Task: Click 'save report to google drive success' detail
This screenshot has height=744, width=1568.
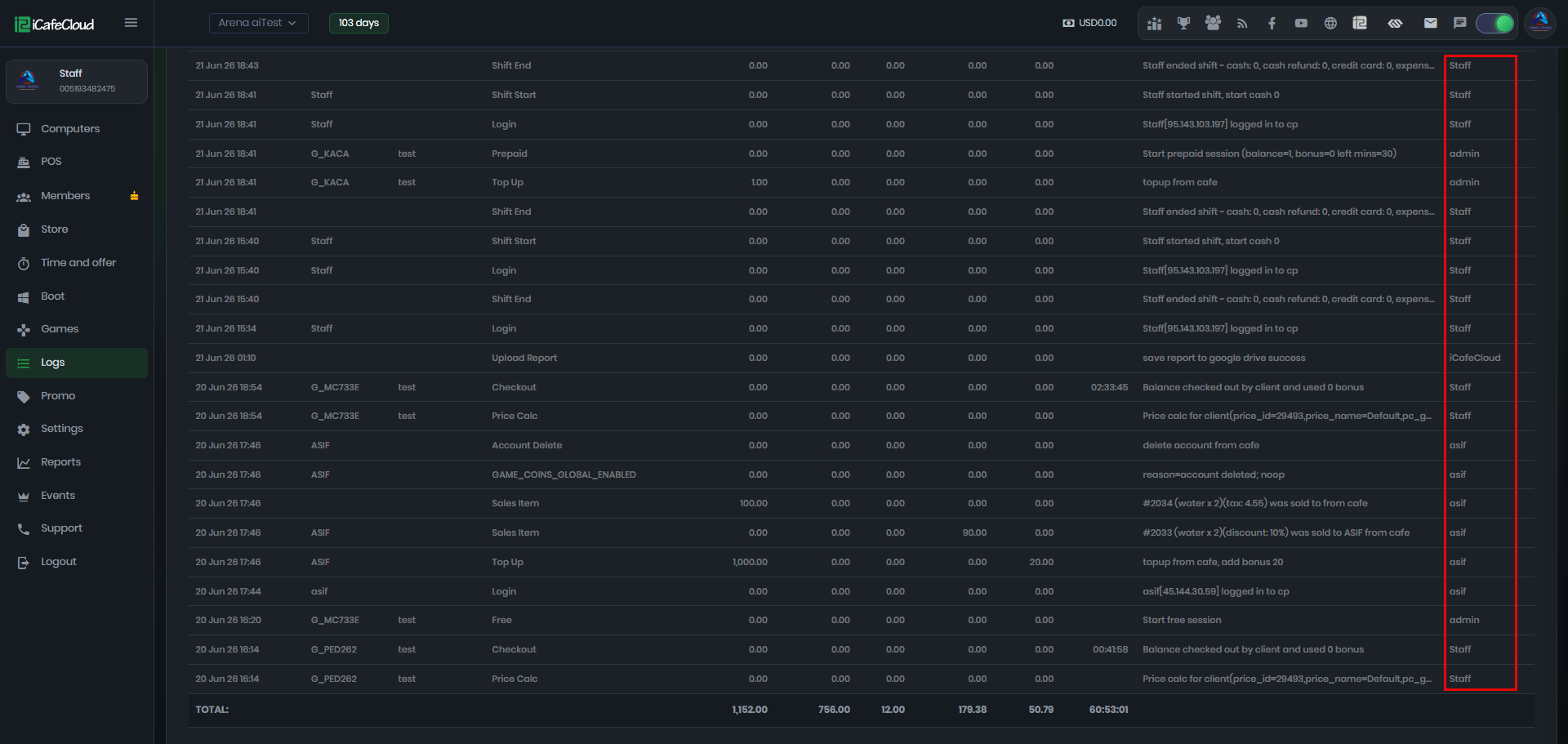Action: 1223,358
